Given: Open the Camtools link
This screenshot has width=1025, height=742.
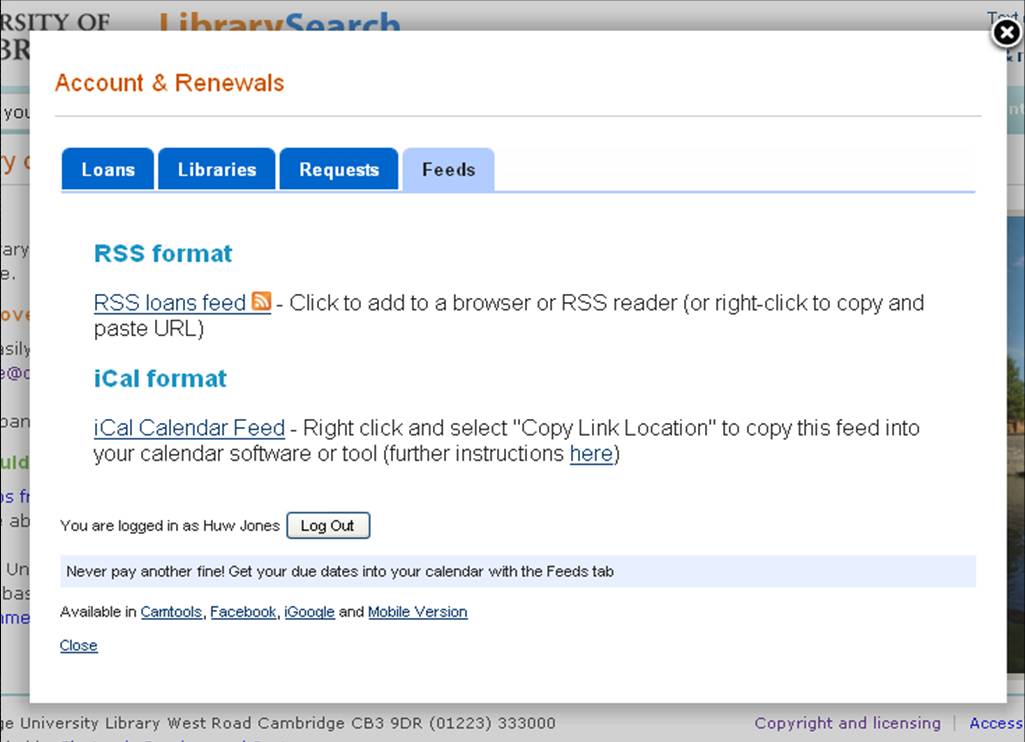Looking at the screenshot, I should 171,611.
